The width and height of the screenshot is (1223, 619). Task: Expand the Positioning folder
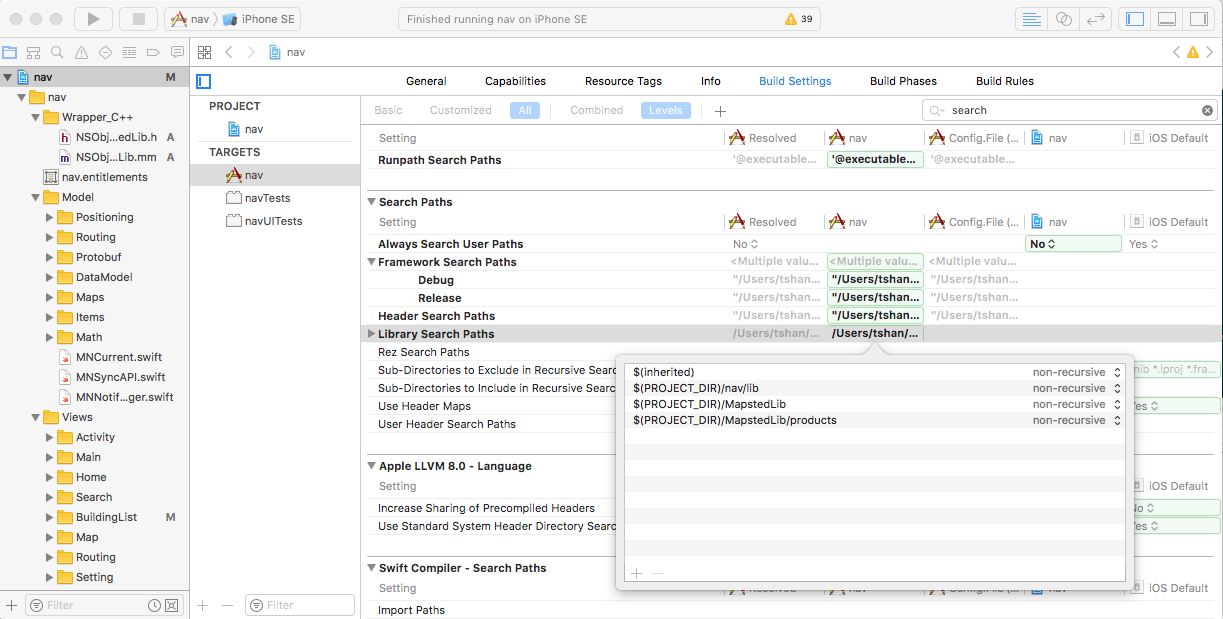click(50, 217)
